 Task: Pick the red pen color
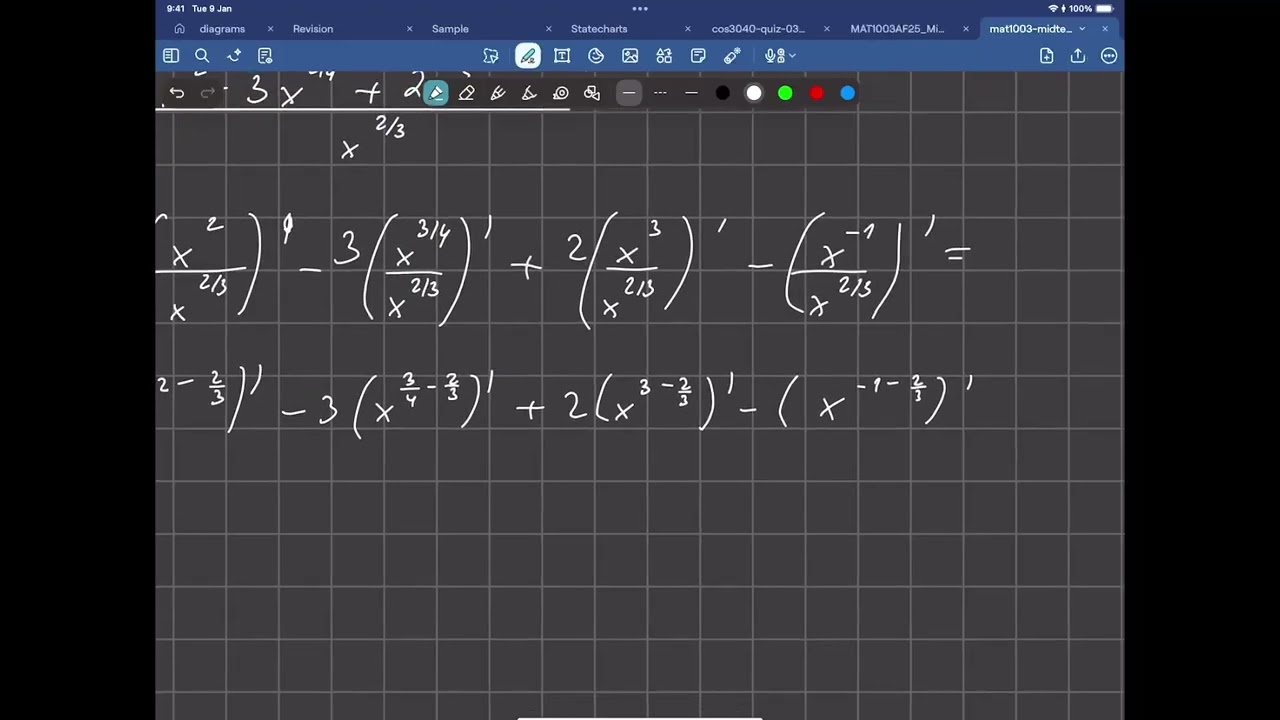click(817, 93)
